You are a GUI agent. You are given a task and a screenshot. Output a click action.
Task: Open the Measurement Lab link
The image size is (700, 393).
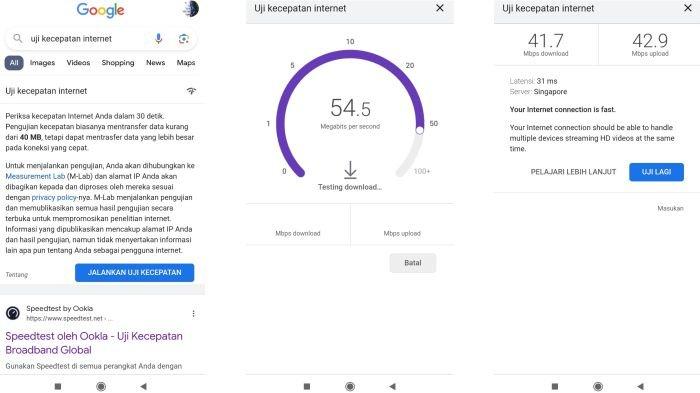pyautogui.click(x=35, y=176)
